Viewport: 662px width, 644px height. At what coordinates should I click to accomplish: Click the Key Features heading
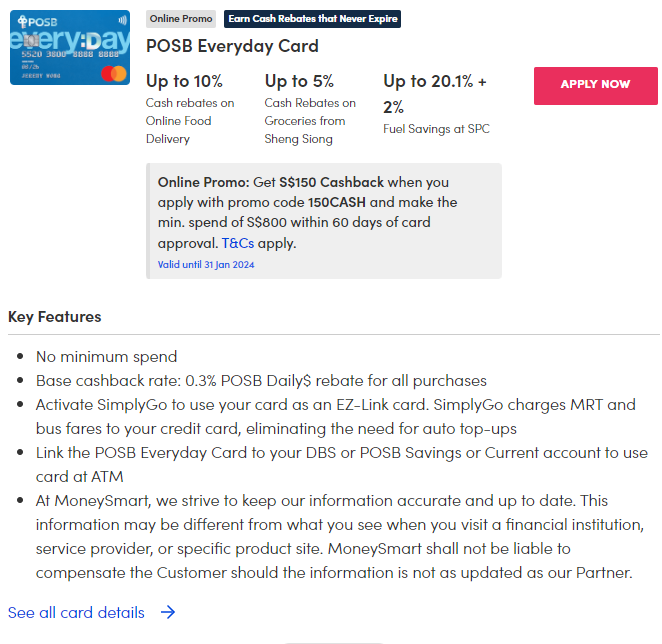[x=55, y=317]
